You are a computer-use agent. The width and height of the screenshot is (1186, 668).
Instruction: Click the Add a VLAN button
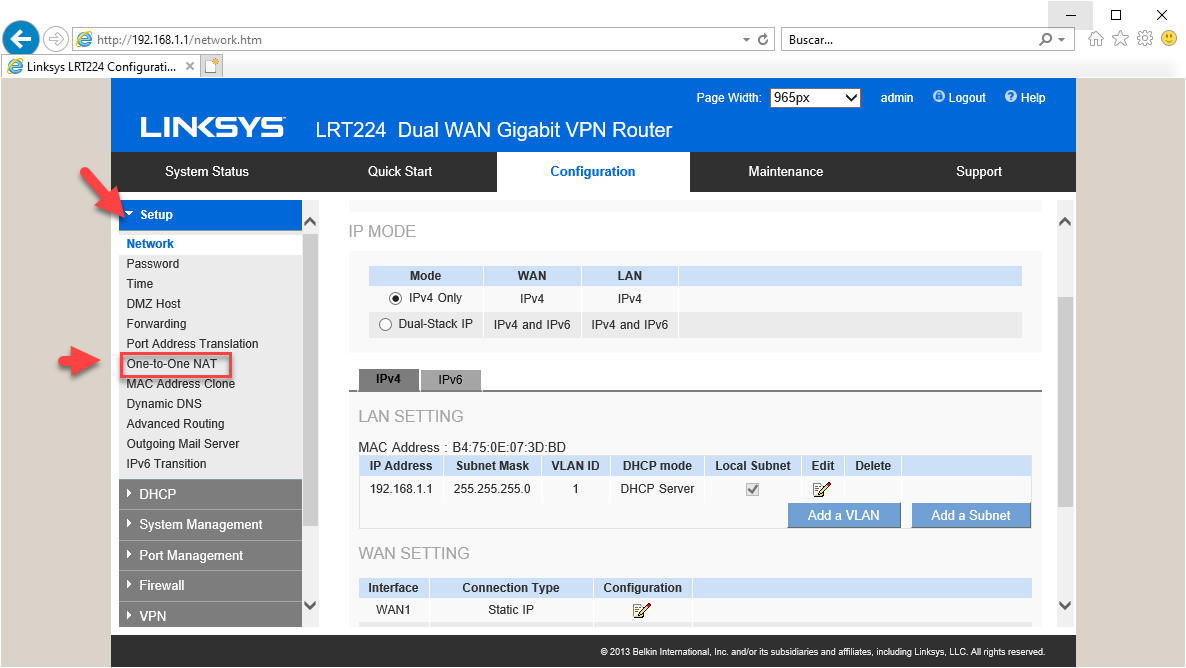coord(843,515)
